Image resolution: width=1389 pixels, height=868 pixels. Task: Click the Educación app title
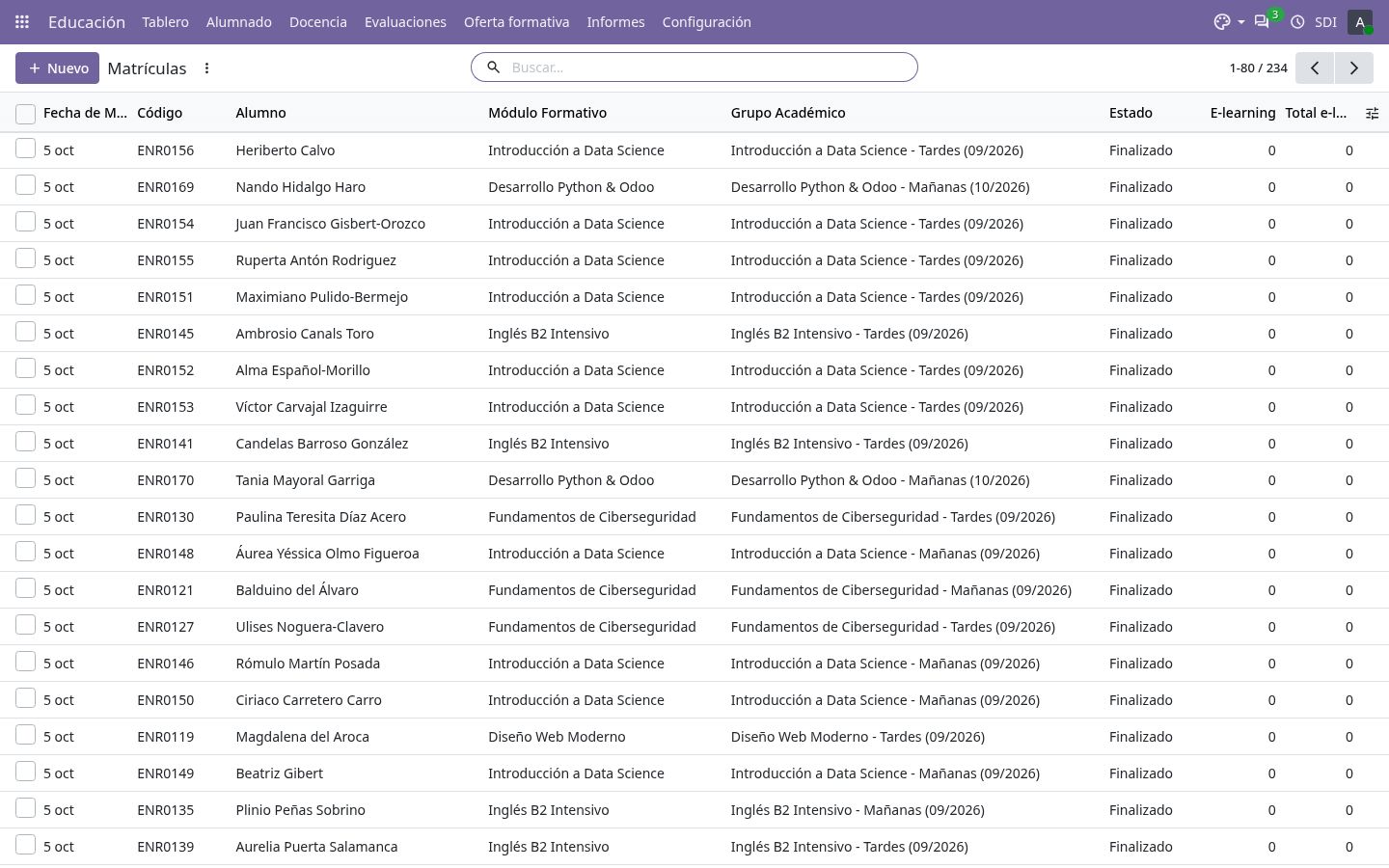(87, 21)
